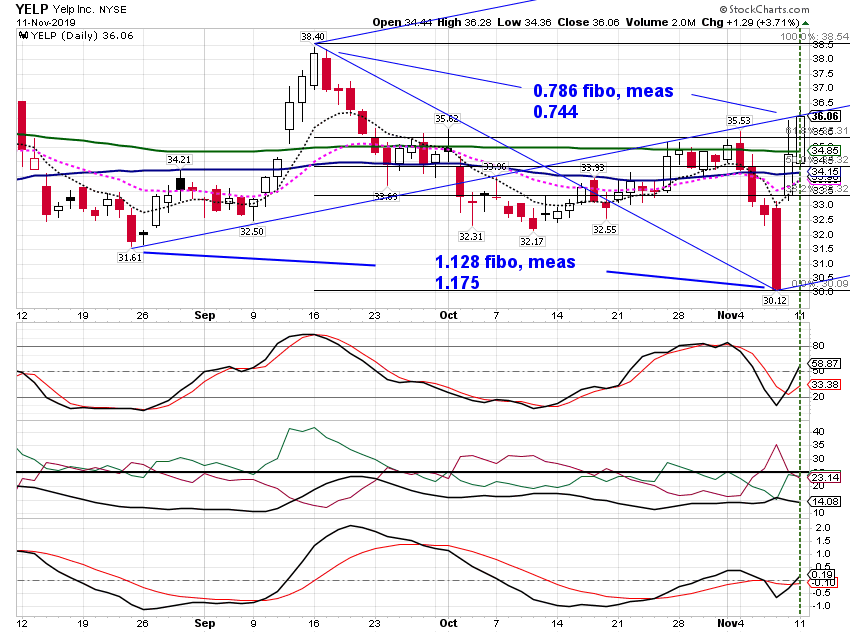Click the Yelp Inc. NYSE company name

pos(90,10)
